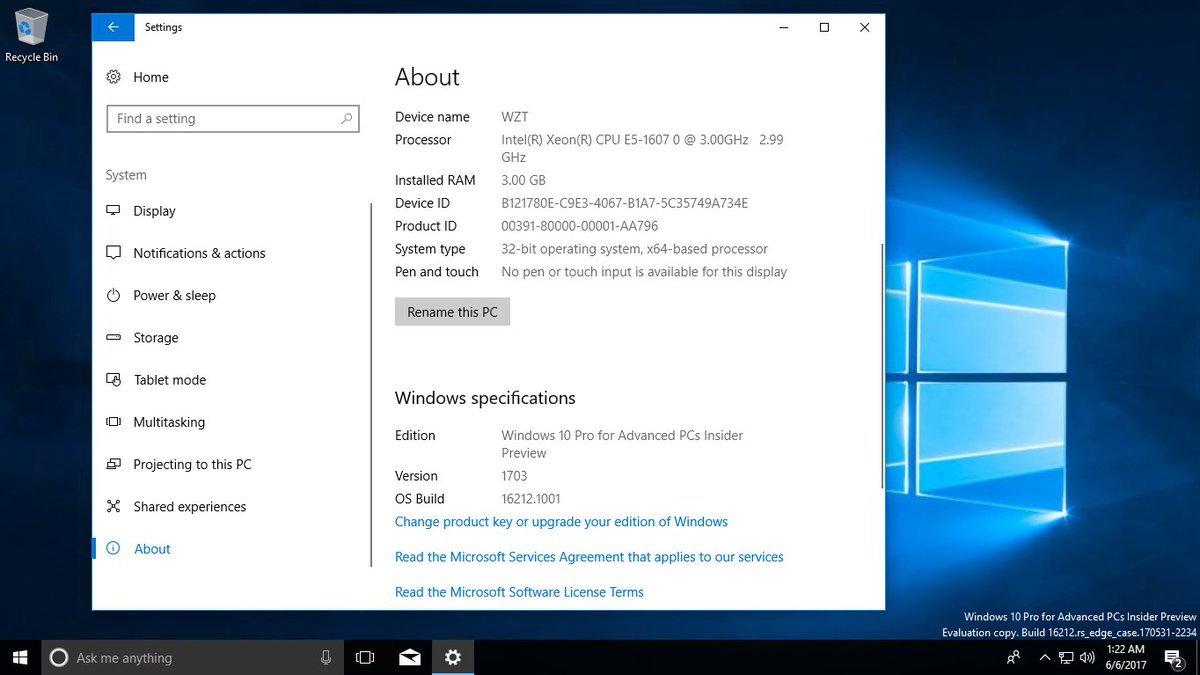
Task: Open the Display settings page
Action: click(154, 211)
